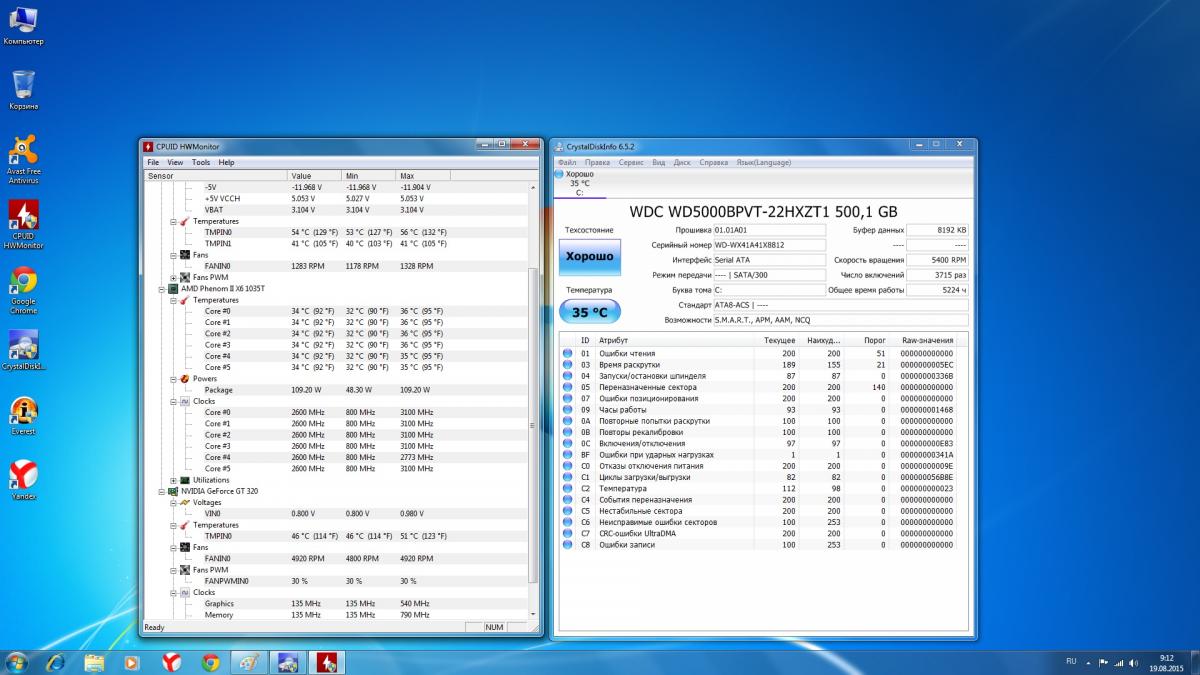Screen dimensions: 1200x675
Task: Switch to CrystalDiskInfo taskbar button
Action: 287,662
